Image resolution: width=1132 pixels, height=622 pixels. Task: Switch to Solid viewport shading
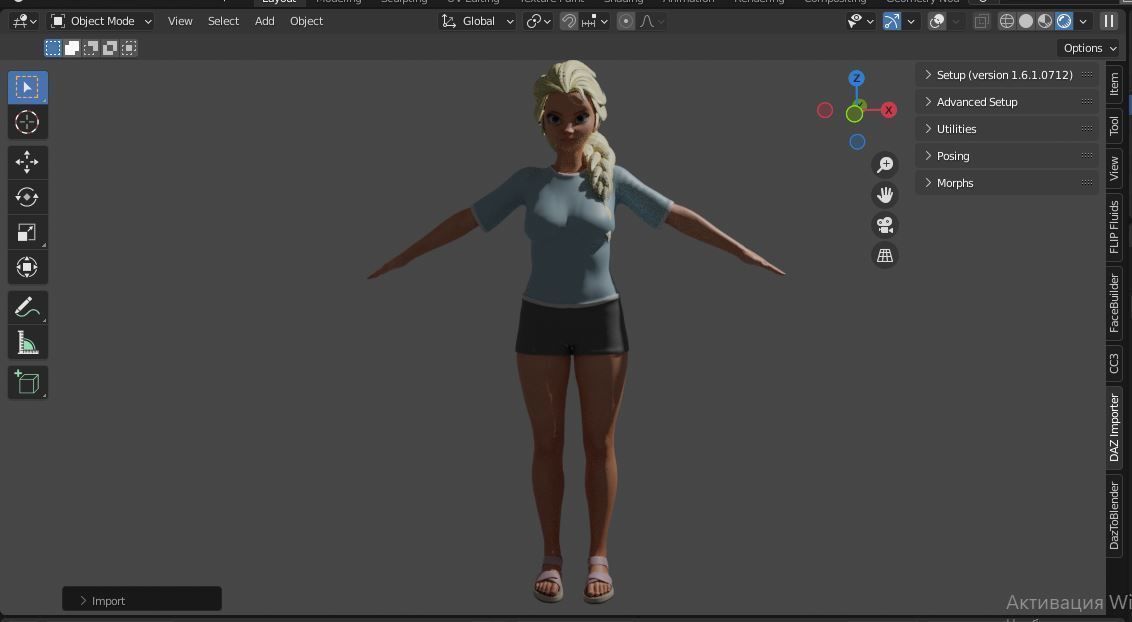(1025, 22)
